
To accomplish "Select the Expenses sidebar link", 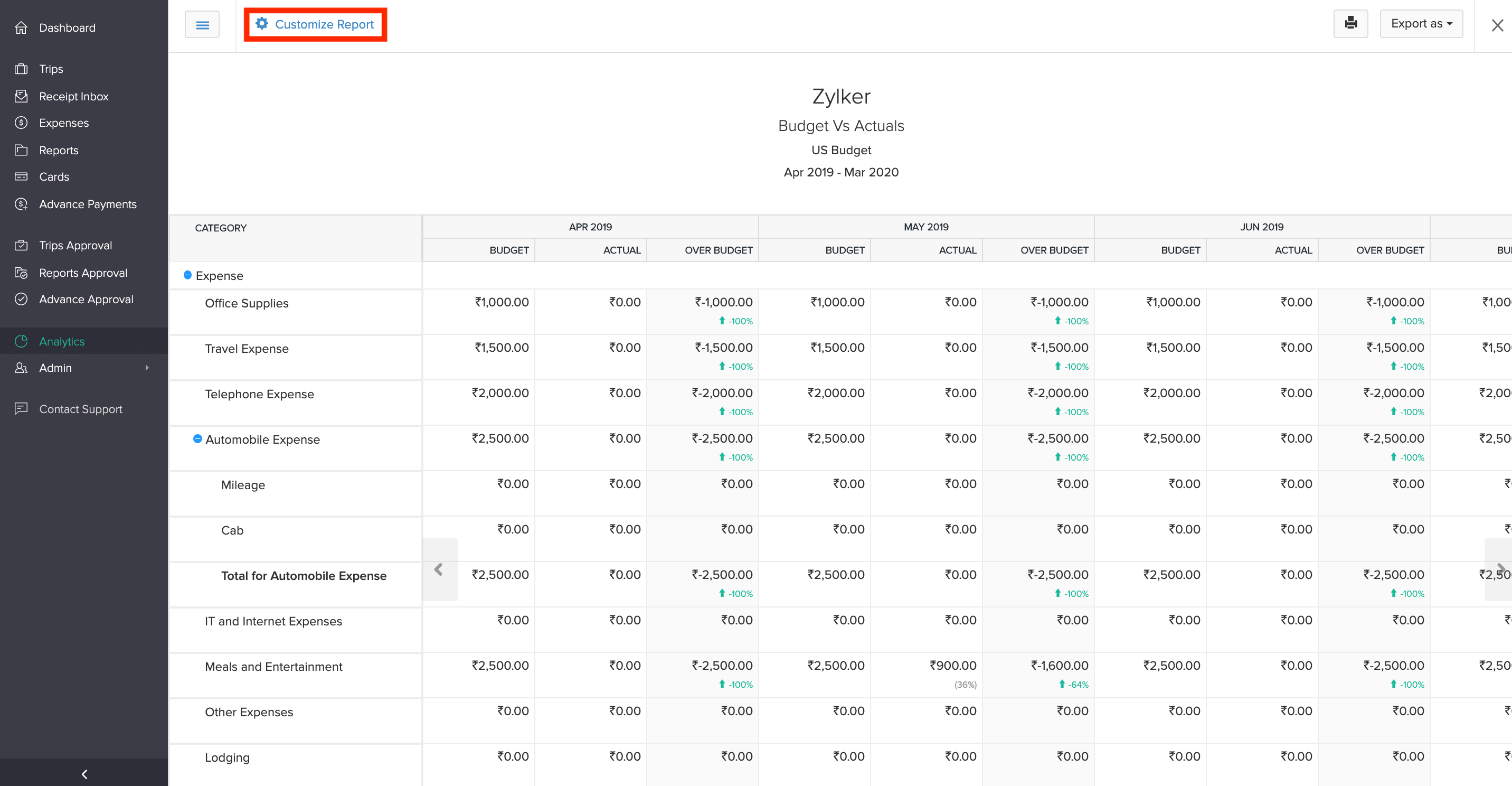I will (63, 123).
